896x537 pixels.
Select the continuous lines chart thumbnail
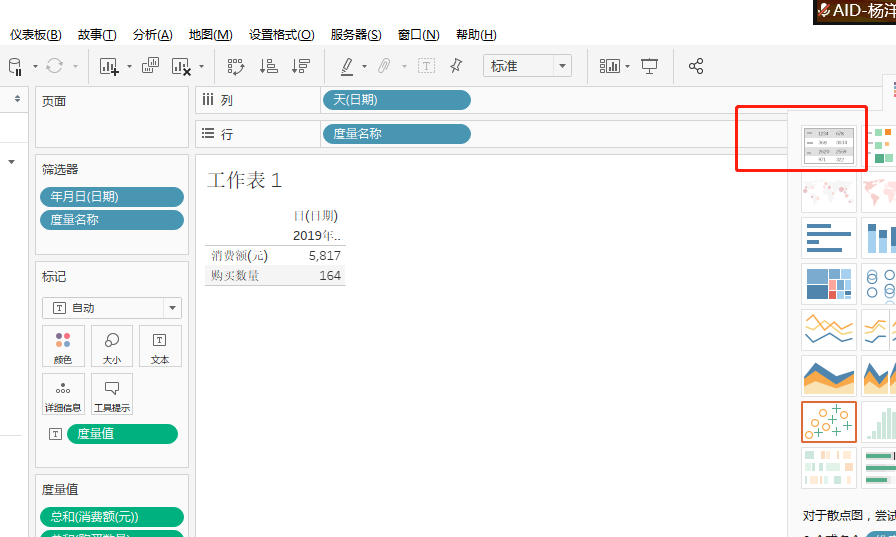pyautogui.click(x=829, y=330)
